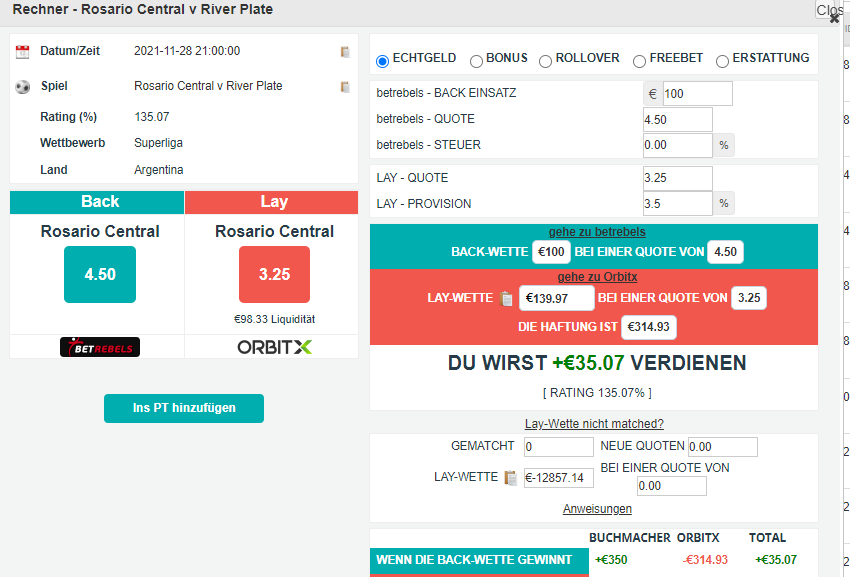The height and width of the screenshot is (577, 850).
Task: Focus the LAY - PROVISION input field
Action: [678, 204]
